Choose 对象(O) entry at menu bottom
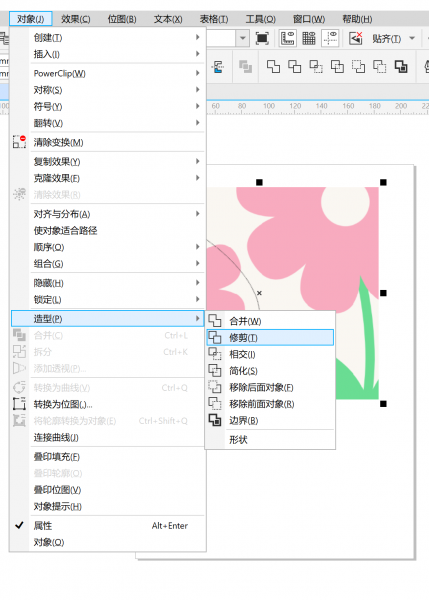The width and height of the screenshot is (429, 600). [108, 542]
